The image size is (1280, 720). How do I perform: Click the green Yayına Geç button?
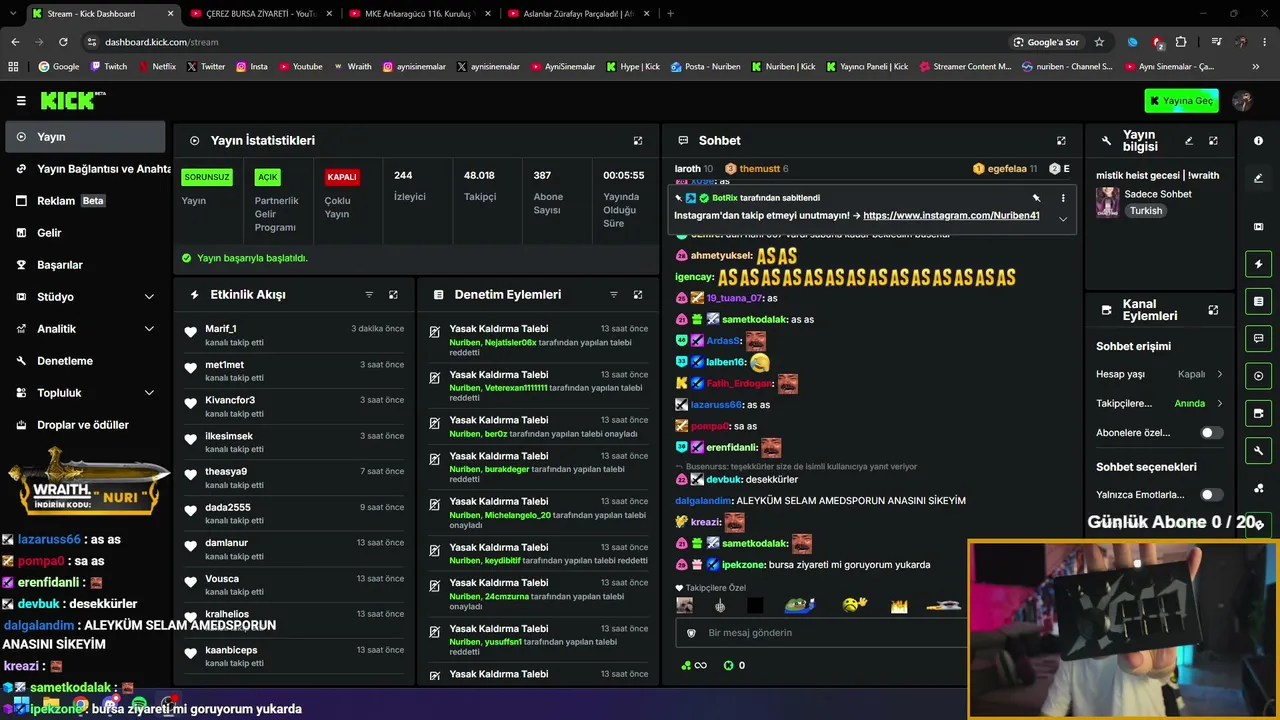[x=1182, y=100]
